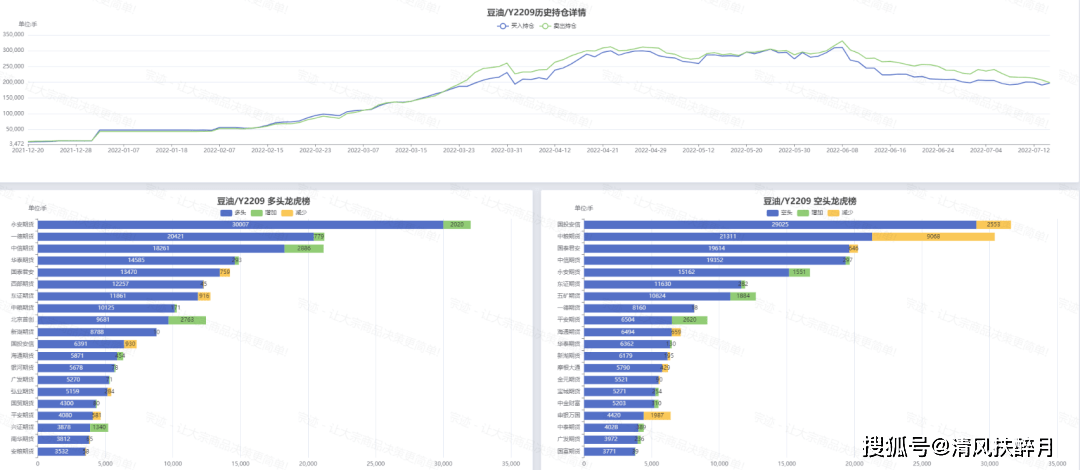Screen dimensions: 1080x470
Task: Click yellow 减少 legend icon in 空头龙虎榜
Action: pyautogui.click(x=835, y=212)
